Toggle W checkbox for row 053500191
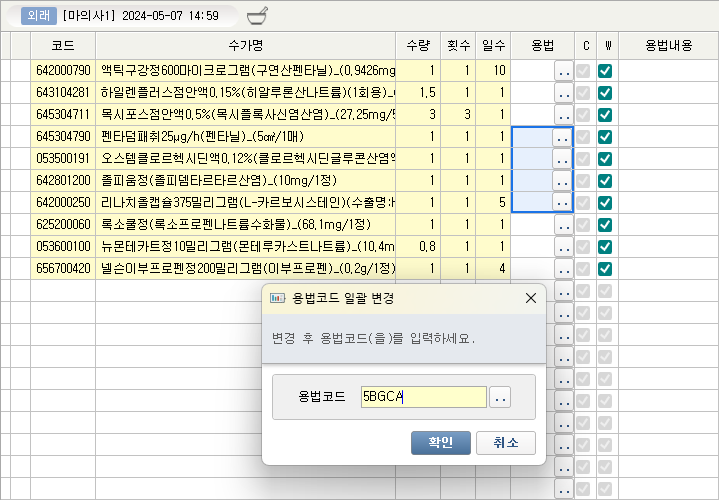This screenshot has height=500, width=719. [605, 159]
